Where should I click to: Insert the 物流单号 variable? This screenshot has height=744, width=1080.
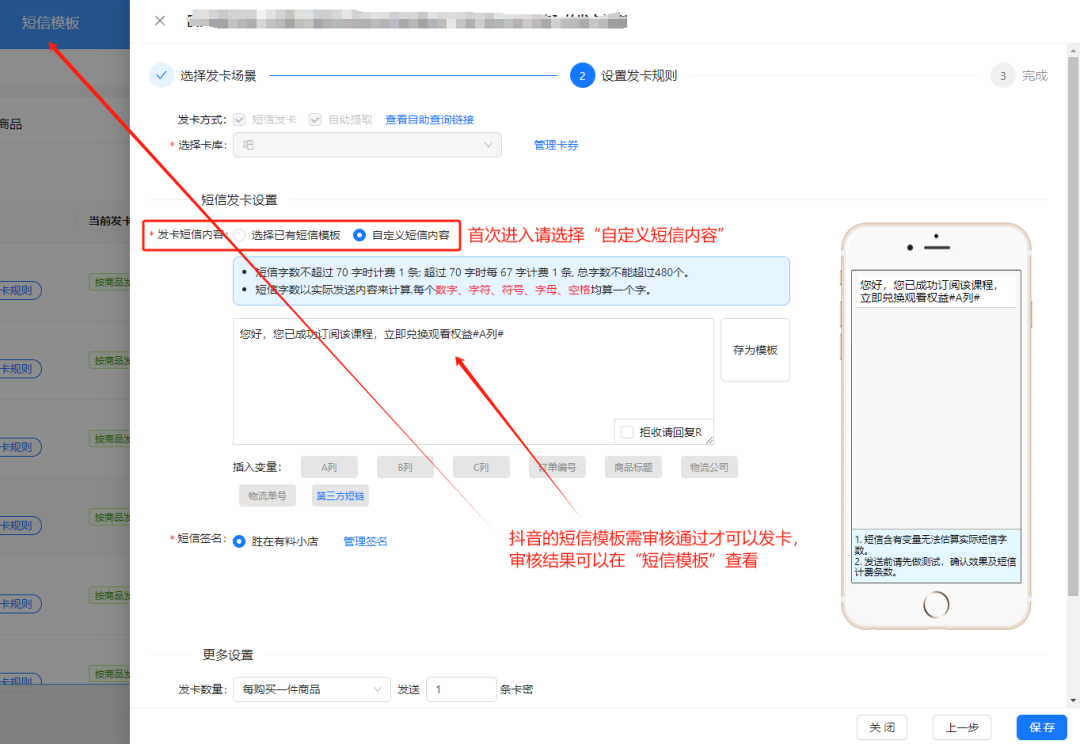267,495
